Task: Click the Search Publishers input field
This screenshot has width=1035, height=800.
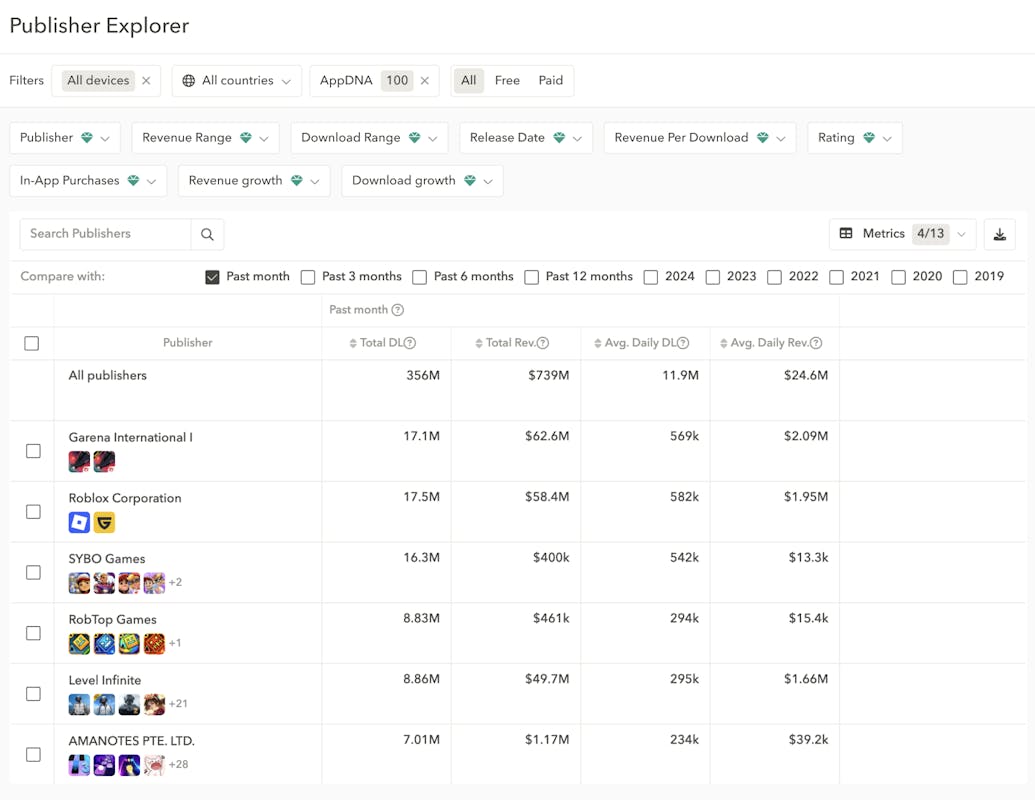Action: tap(105, 234)
